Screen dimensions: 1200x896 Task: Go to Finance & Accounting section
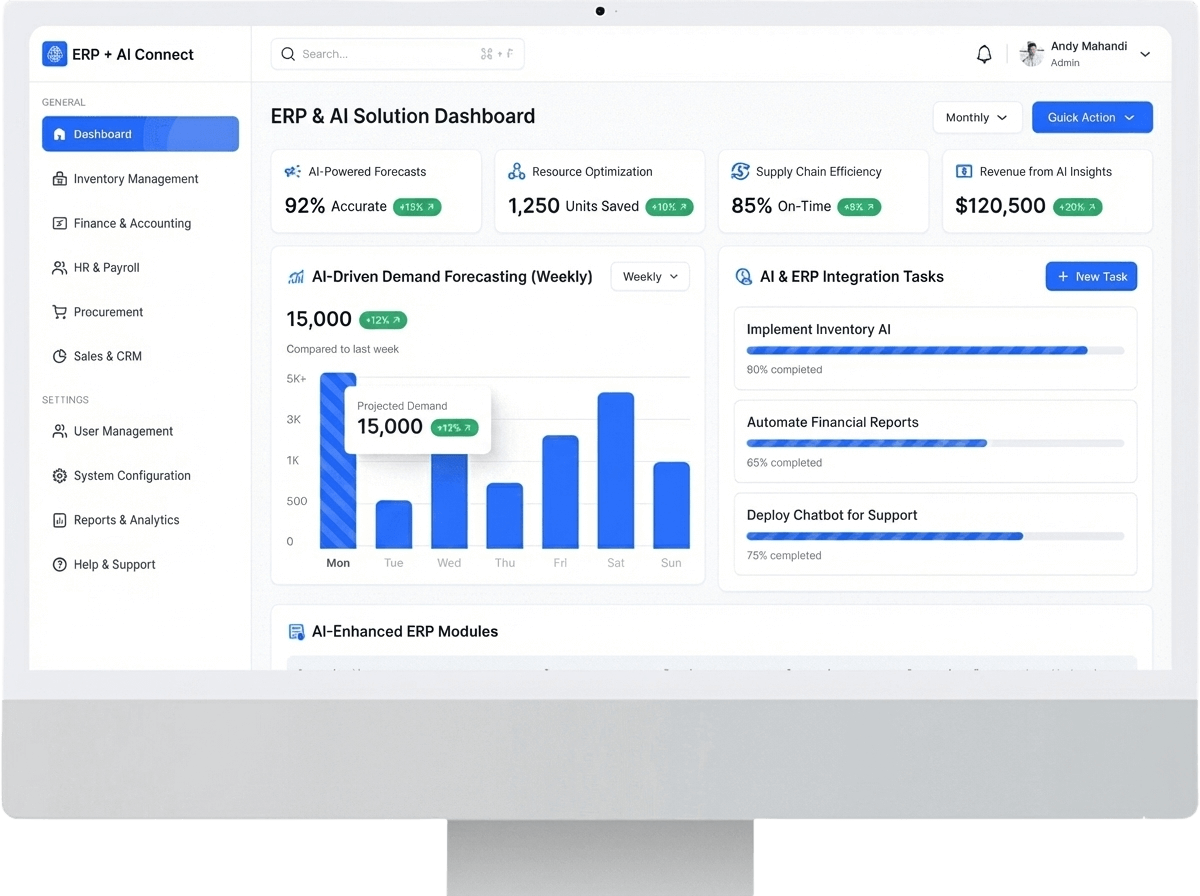131,223
